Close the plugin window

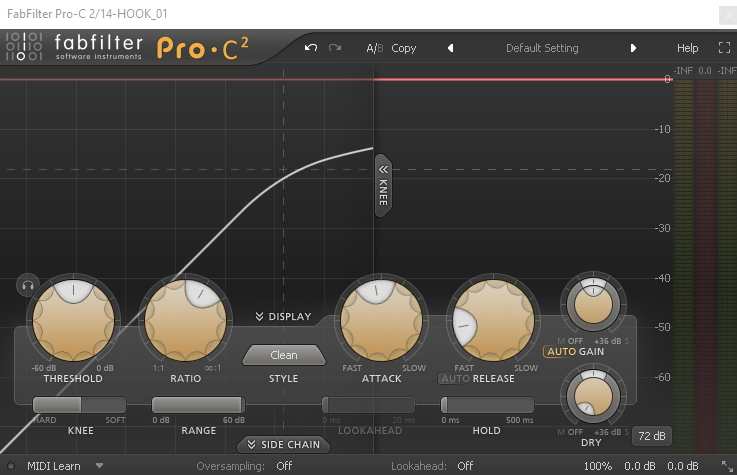coord(728,15)
